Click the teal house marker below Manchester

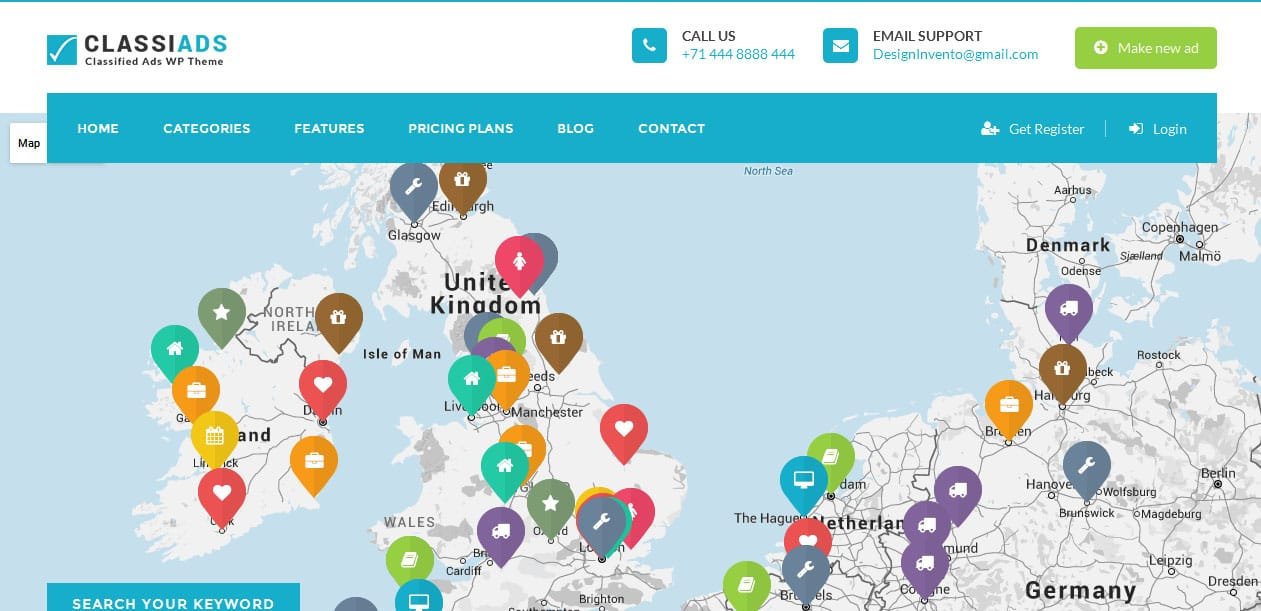[x=504, y=469]
